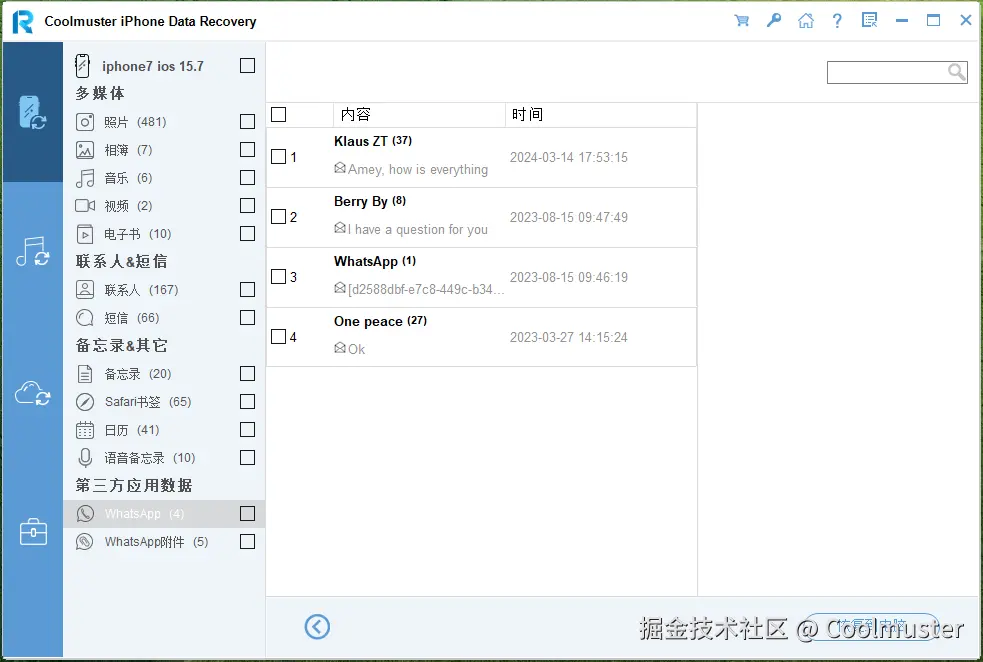Check the WhatsApp附件 (5) checkbox

(248, 542)
